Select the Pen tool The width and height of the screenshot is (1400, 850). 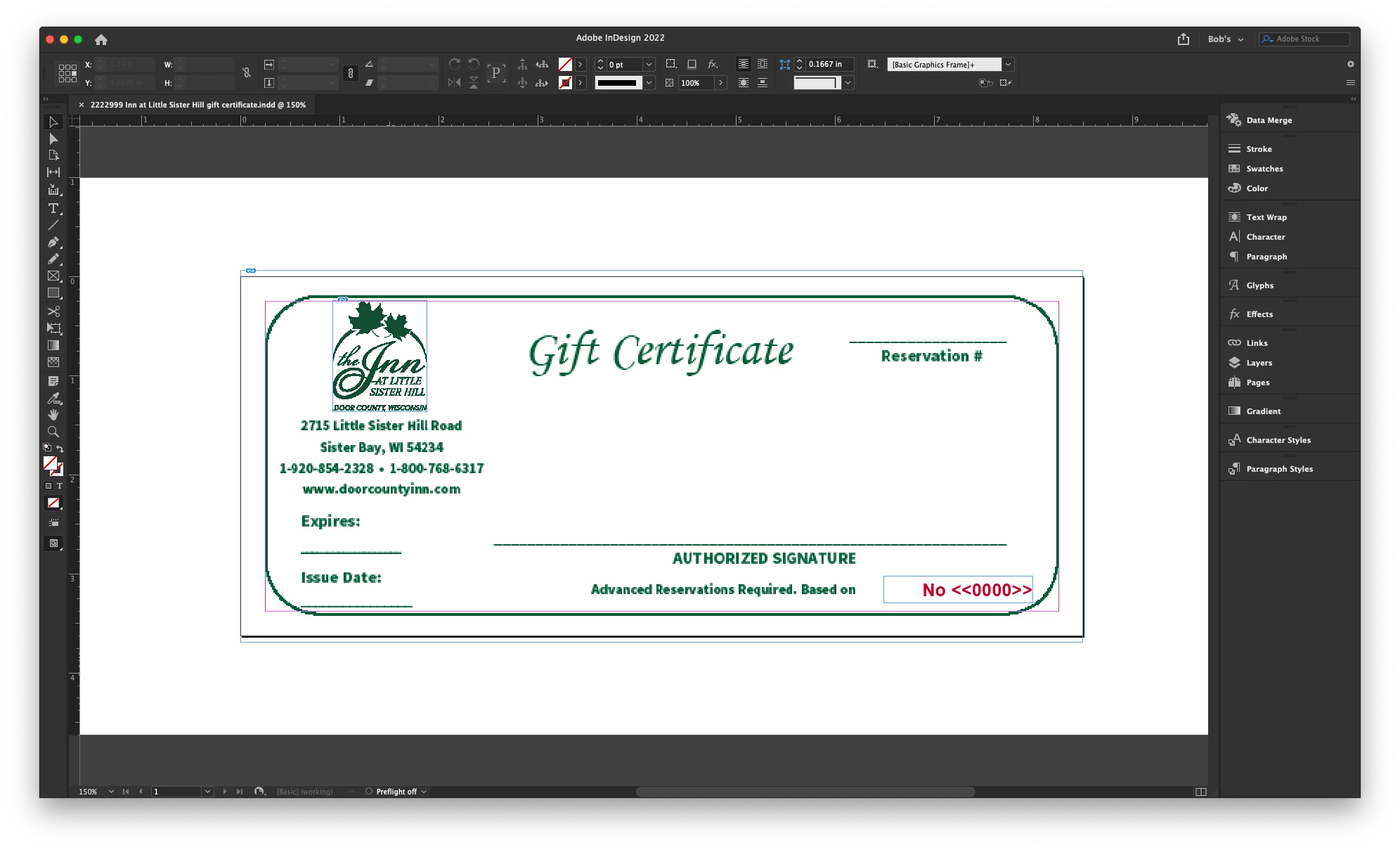tap(53, 242)
